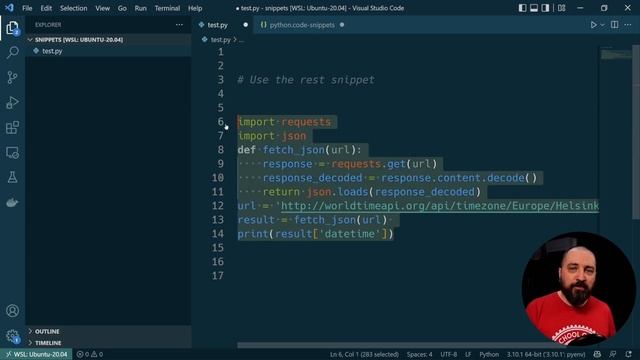This screenshot has height=360, width=640.
Task: Change indentation via Spaces: 4
Action: [419, 354]
